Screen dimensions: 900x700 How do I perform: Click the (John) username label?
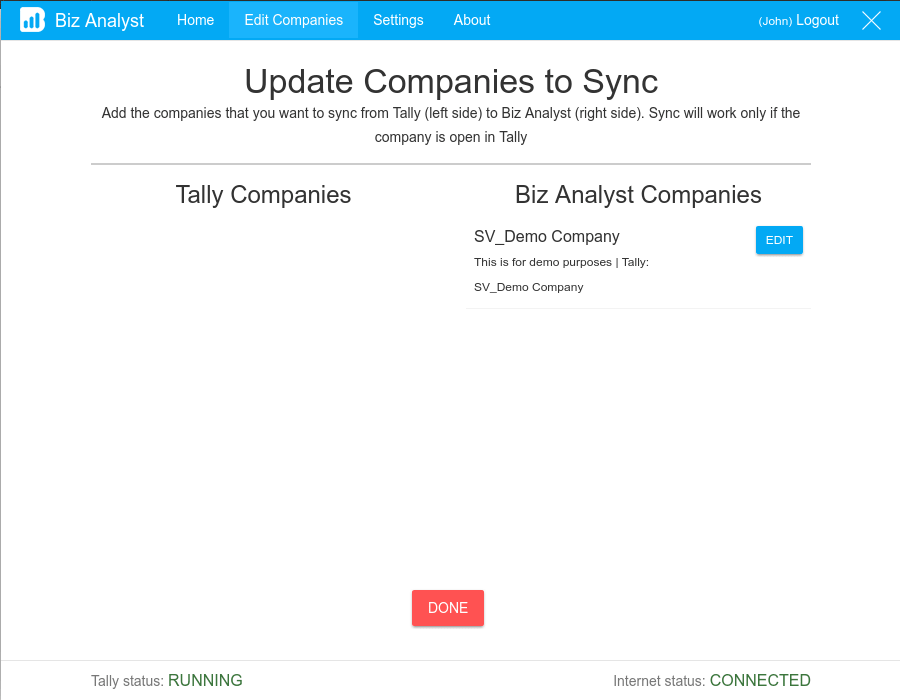click(x=775, y=21)
